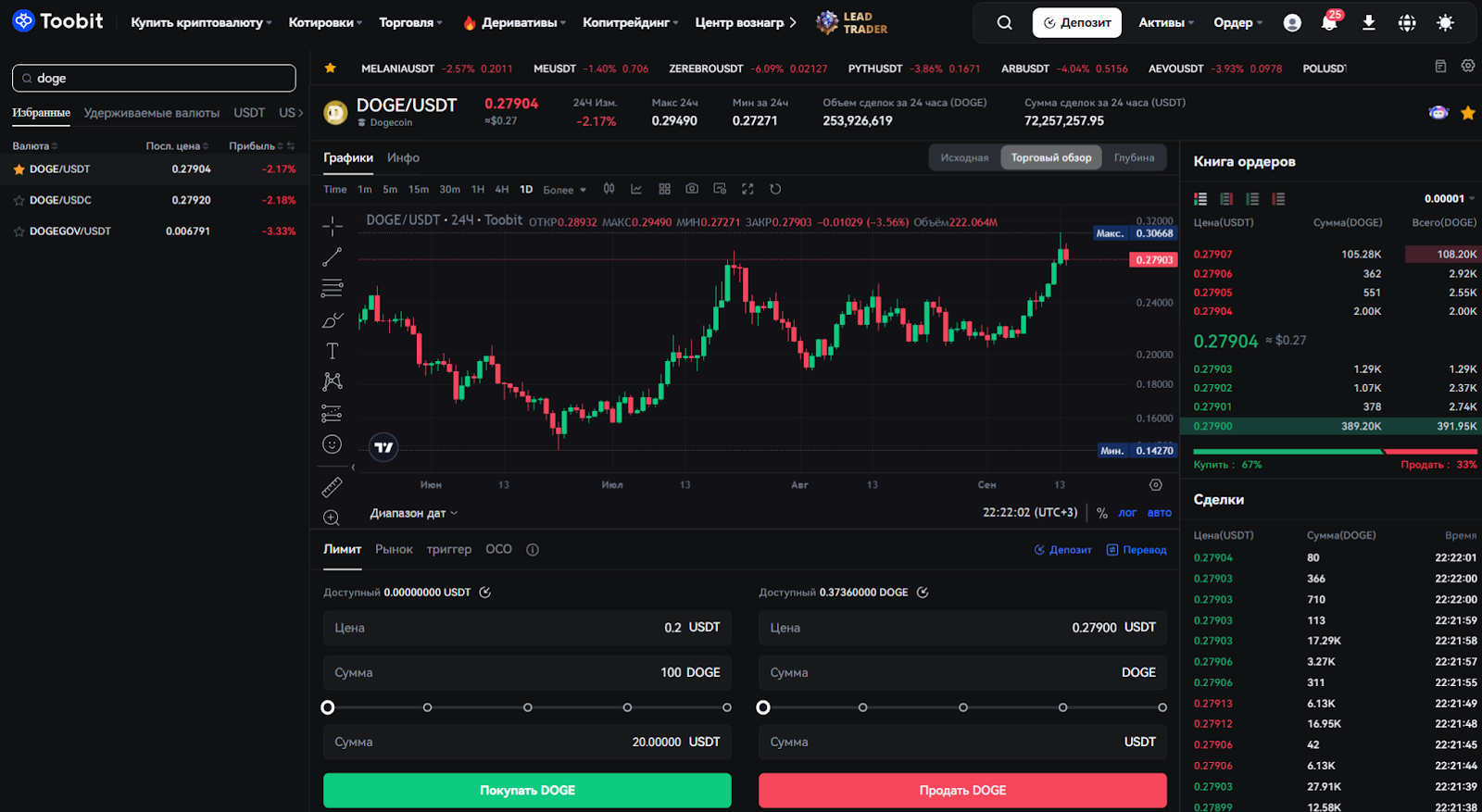Select the brush drawing tool
The image size is (1482, 812).
[332, 319]
